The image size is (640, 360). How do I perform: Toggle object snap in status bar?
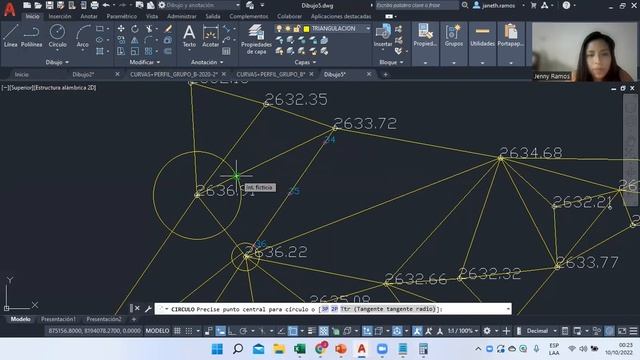293,331
